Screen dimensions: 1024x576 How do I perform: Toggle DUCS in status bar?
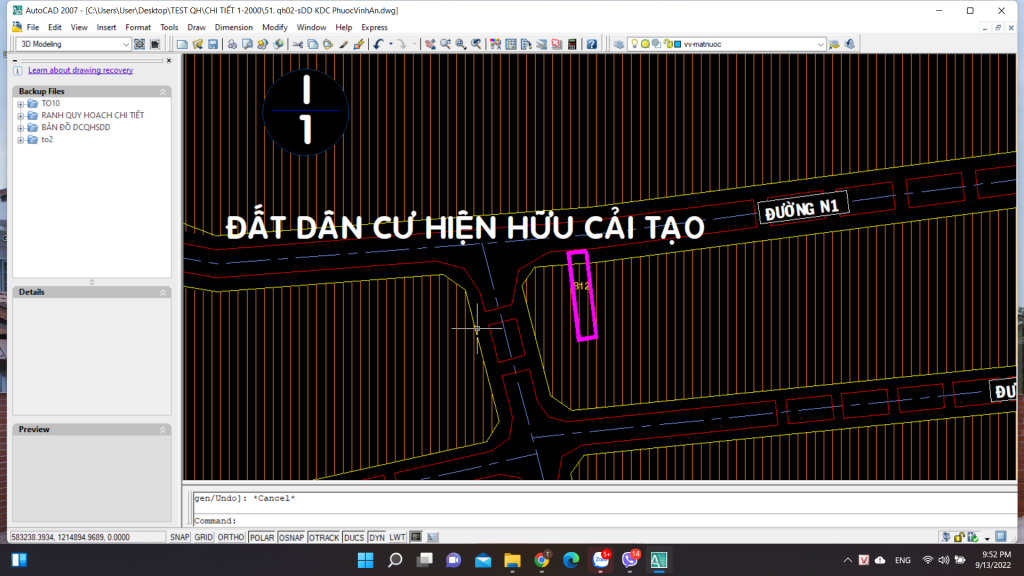coord(354,537)
